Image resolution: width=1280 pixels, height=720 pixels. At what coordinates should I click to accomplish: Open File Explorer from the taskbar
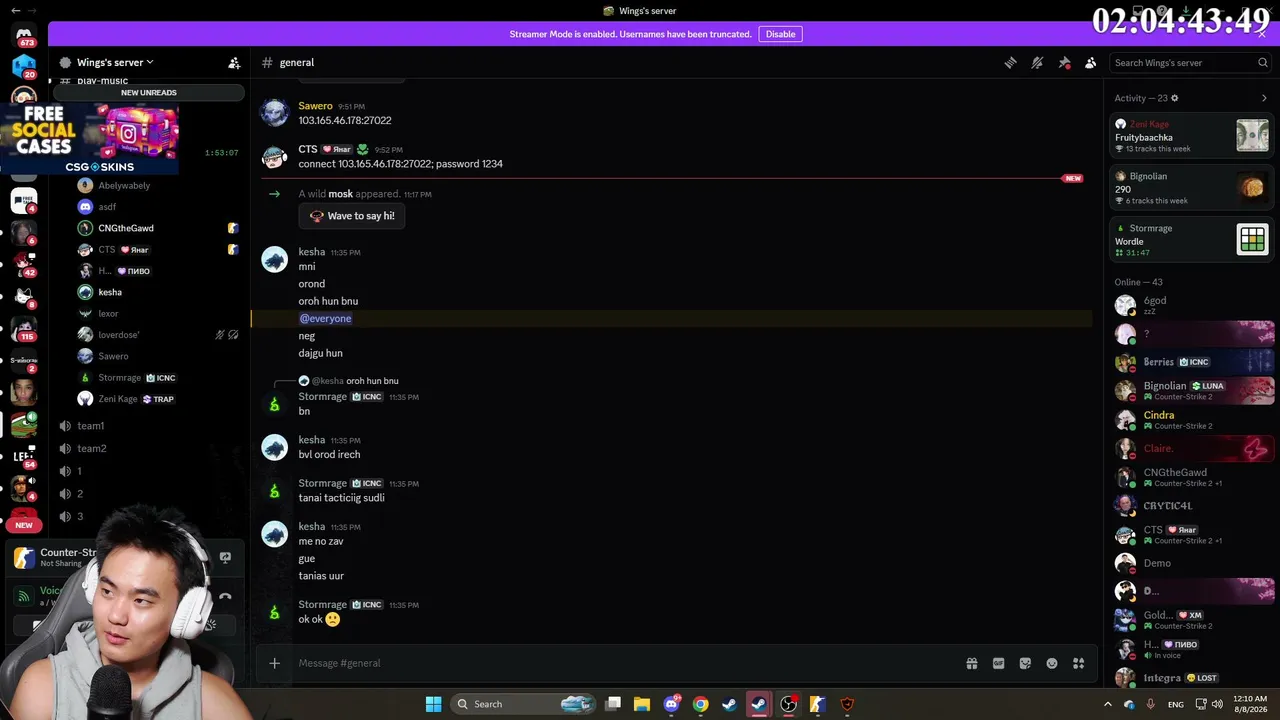(x=642, y=704)
